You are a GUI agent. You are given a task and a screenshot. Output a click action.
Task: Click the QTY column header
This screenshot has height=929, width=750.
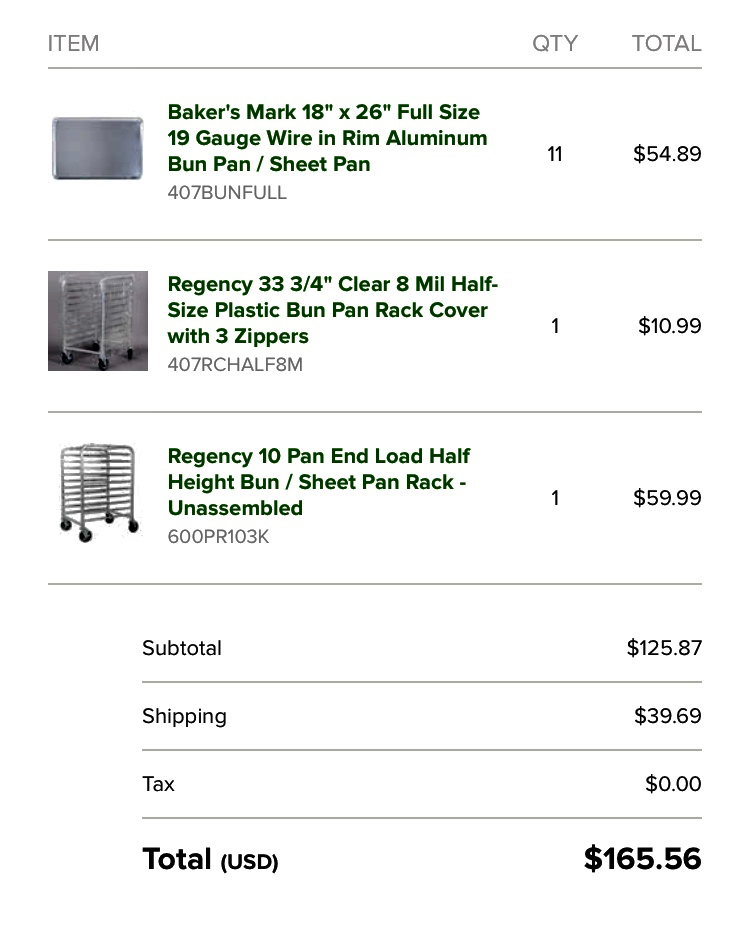coord(554,43)
